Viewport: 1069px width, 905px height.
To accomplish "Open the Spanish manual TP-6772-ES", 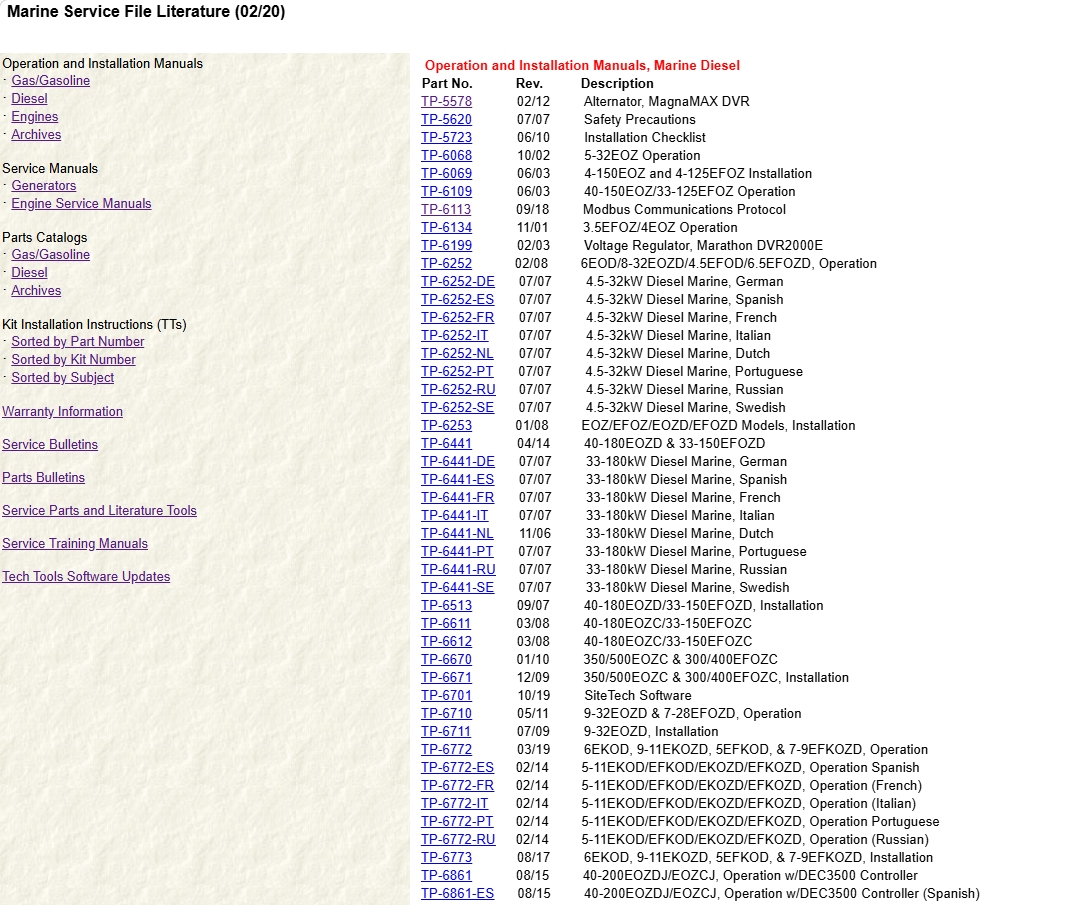I will tap(457, 769).
